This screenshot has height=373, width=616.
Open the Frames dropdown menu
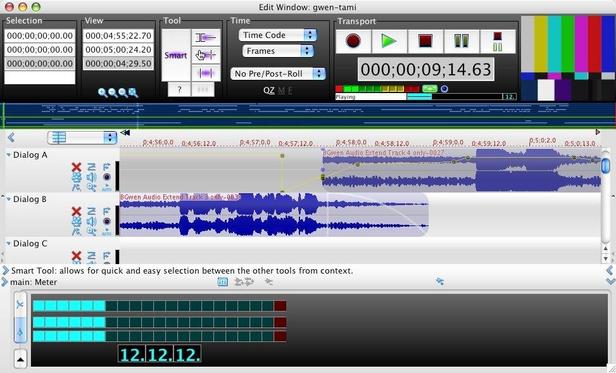278,51
